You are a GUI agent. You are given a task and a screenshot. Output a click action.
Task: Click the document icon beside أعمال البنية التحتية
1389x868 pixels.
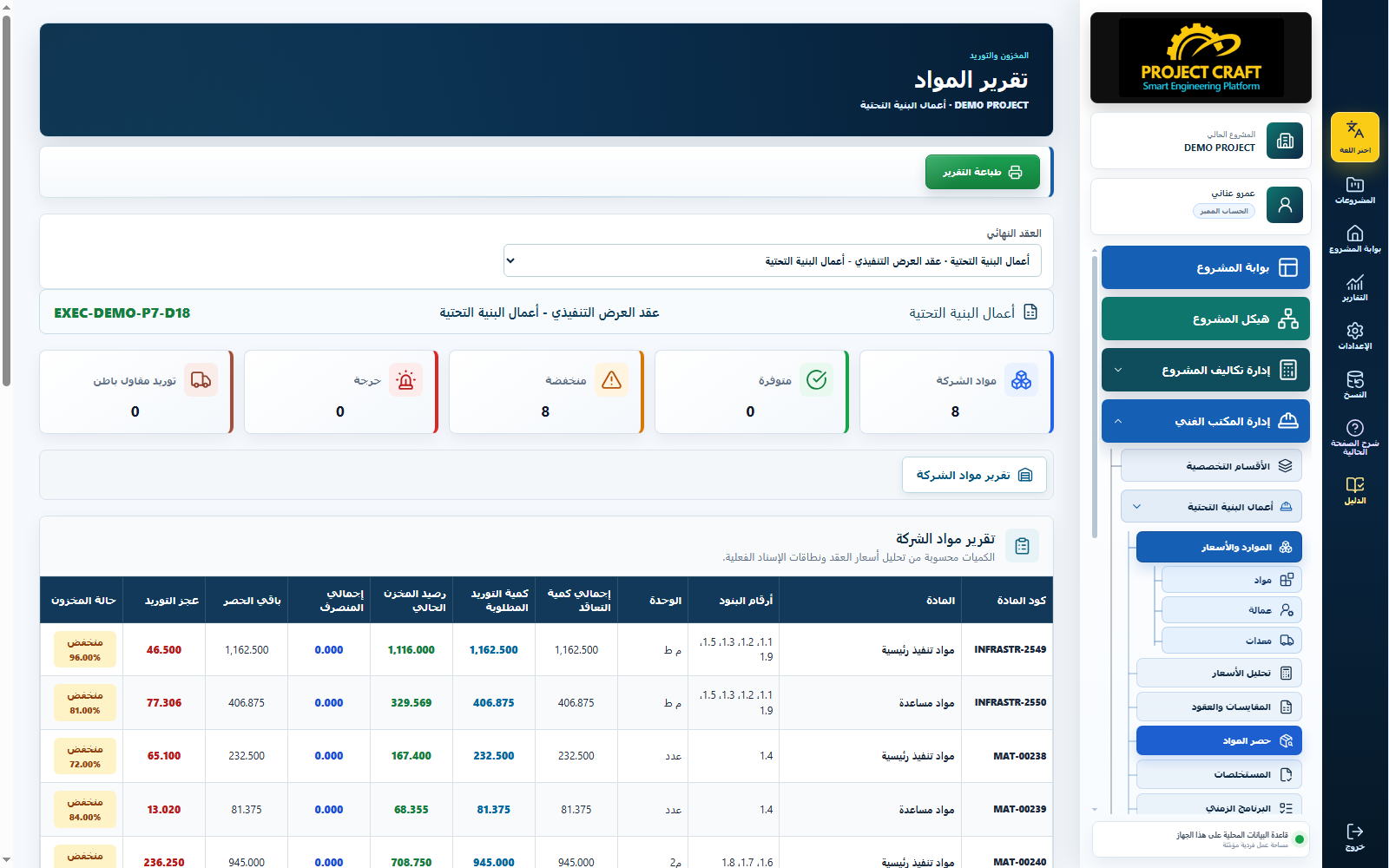(1030, 312)
